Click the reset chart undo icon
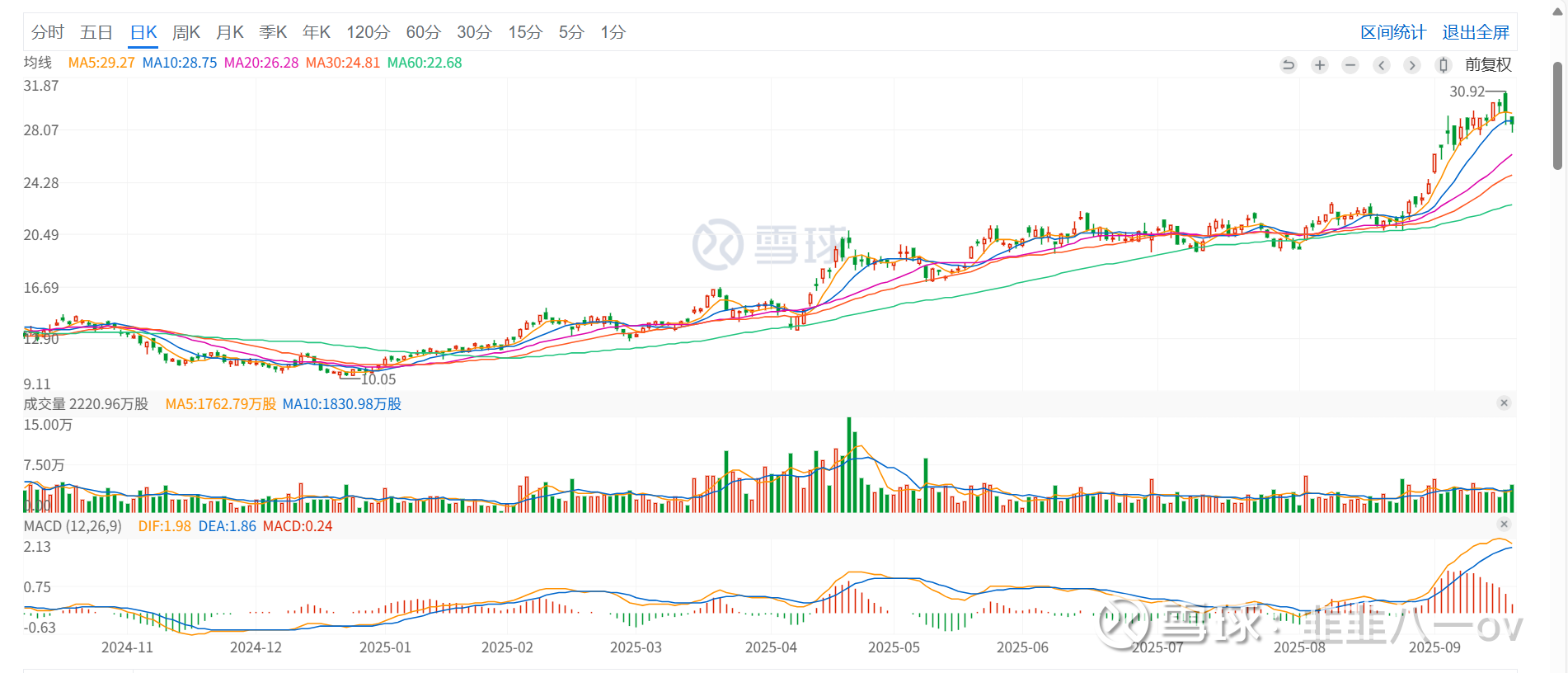Image resolution: width=1568 pixels, height=673 pixels. coord(1289,65)
